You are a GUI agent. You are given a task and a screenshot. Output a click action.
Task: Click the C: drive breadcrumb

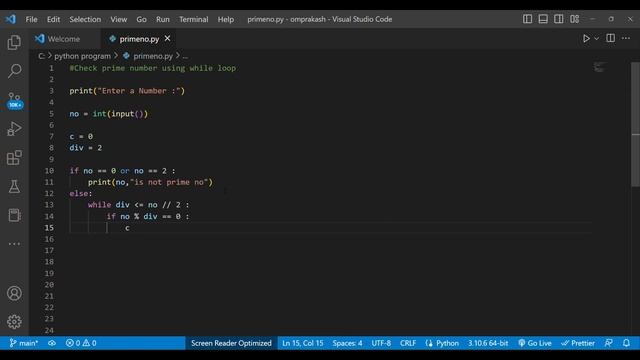click(42, 56)
